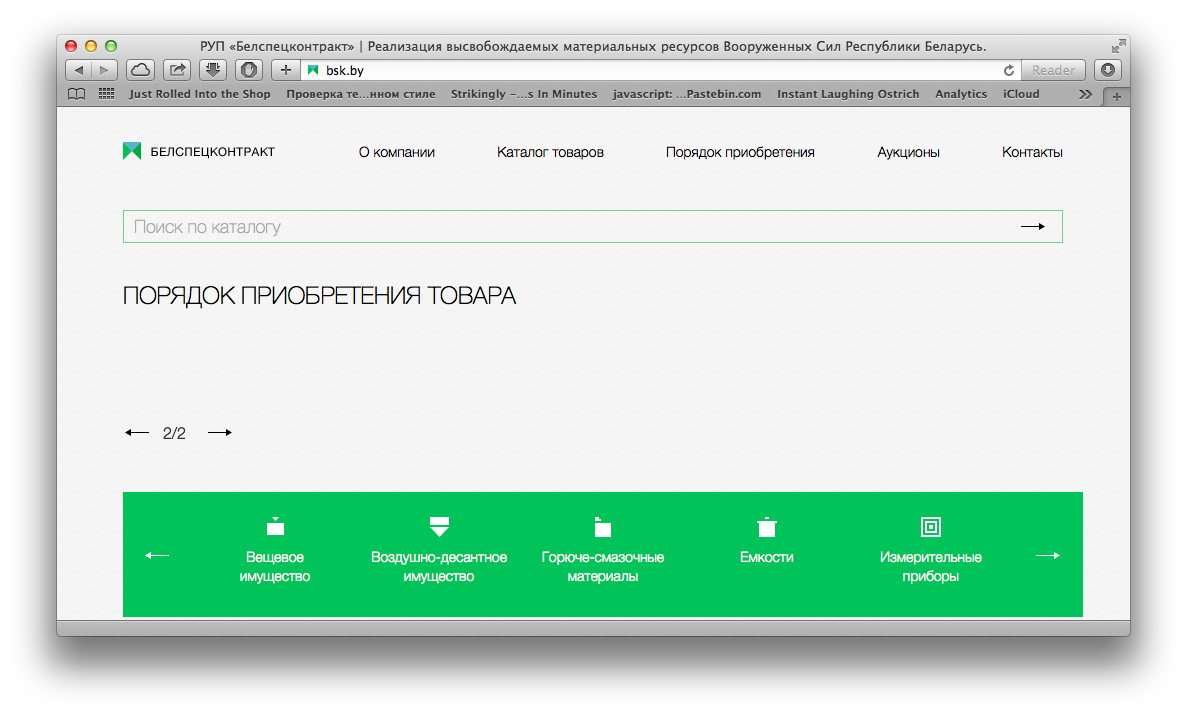Click the Емкости container icon
1187x715 pixels.
[766, 526]
